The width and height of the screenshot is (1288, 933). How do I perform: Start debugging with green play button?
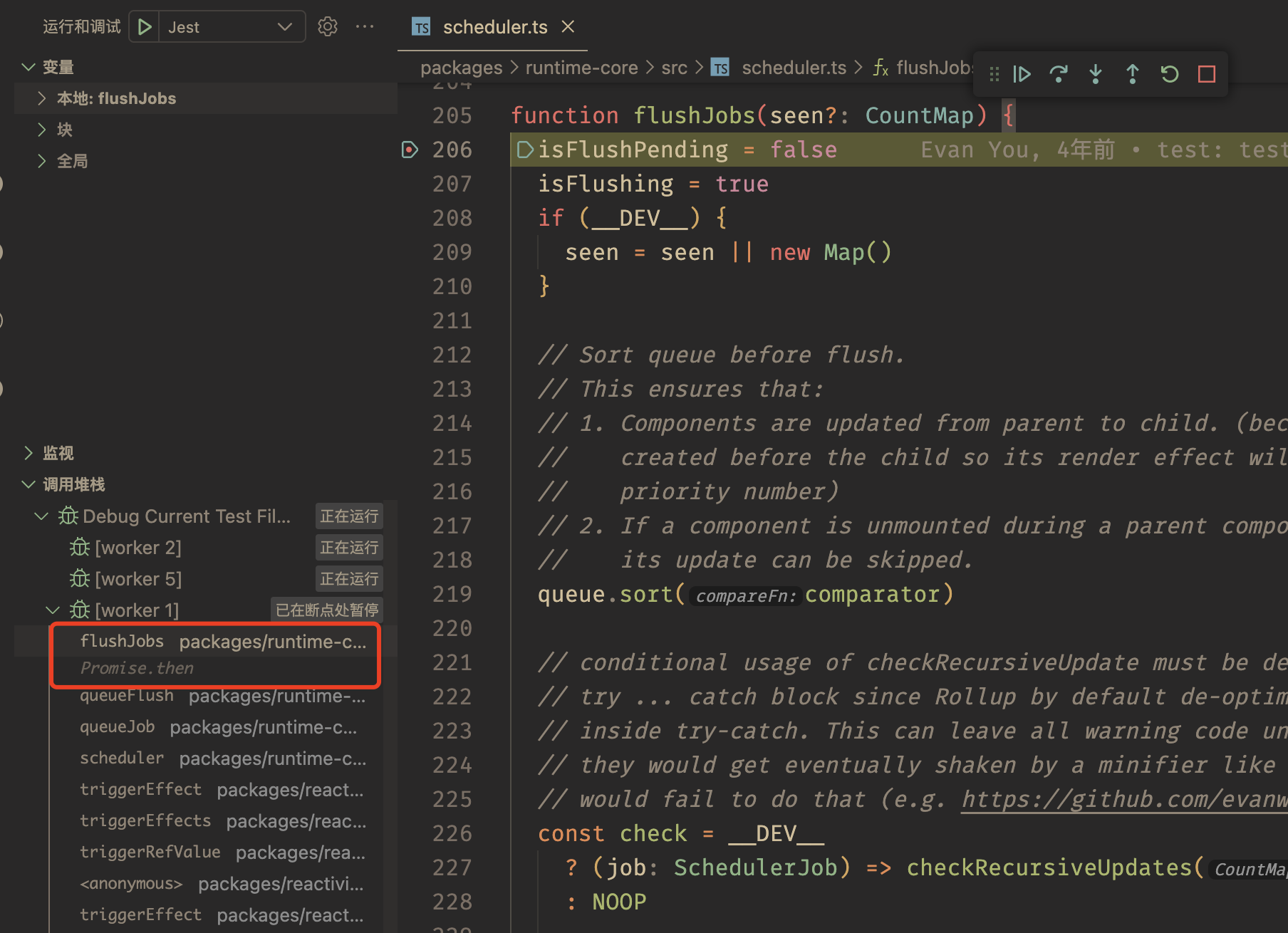pos(145,27)
